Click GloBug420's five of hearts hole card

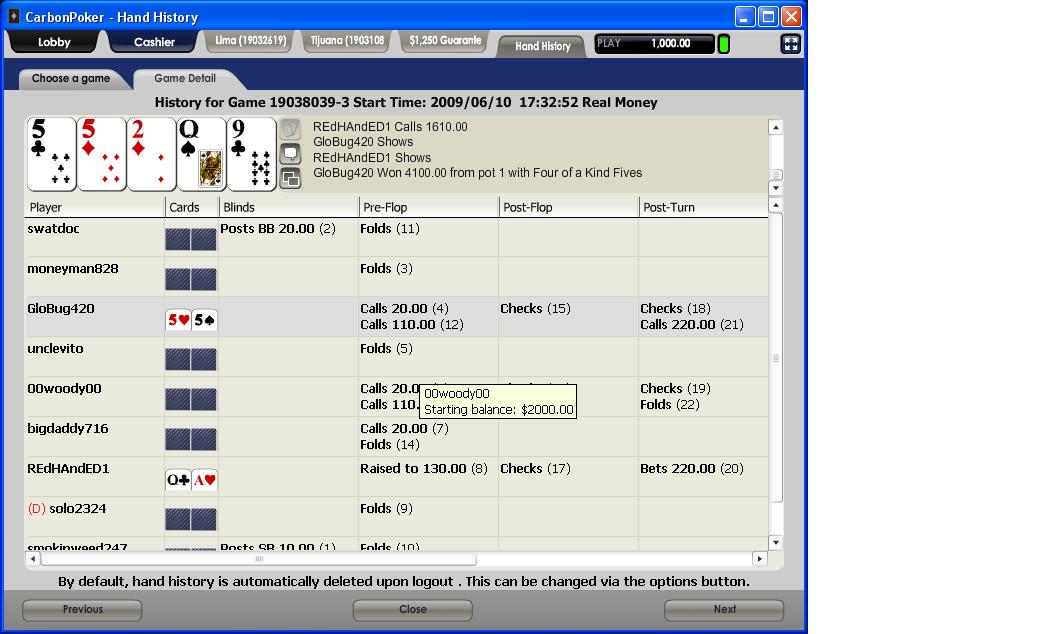click(178, 320)
